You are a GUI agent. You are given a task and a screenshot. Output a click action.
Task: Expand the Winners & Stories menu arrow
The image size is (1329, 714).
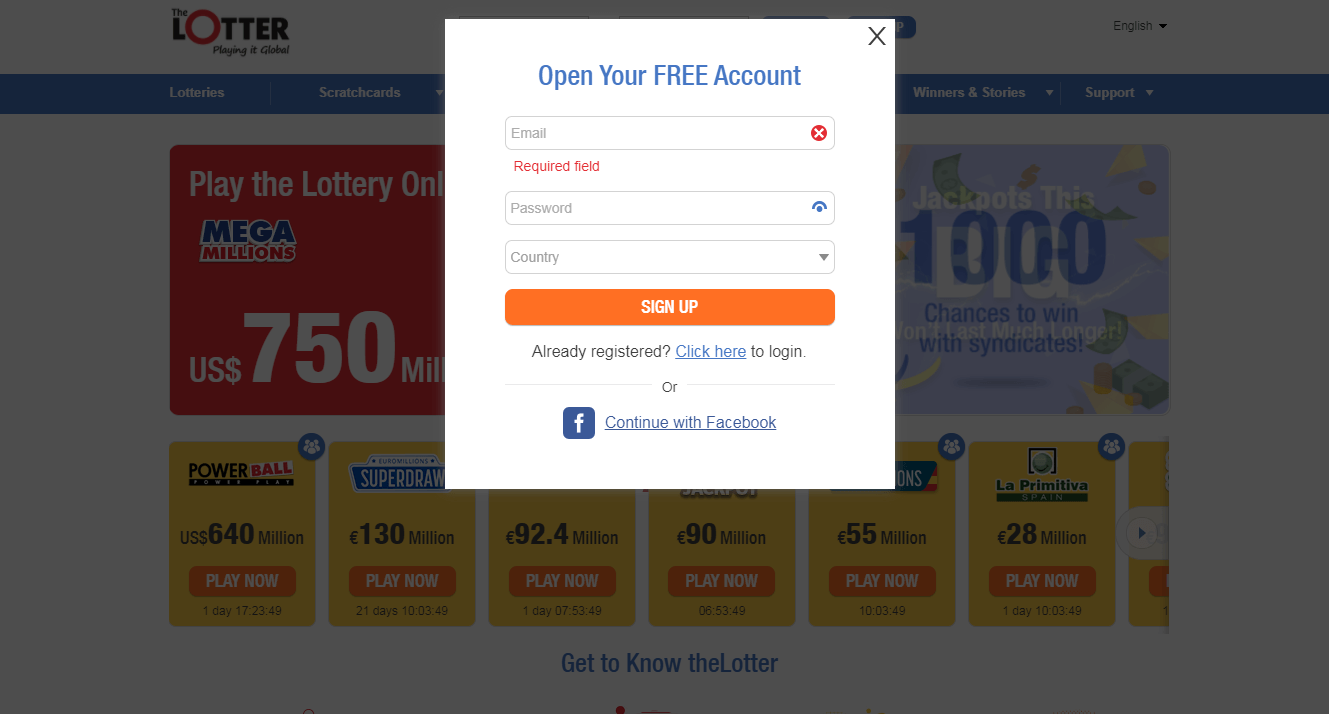point(1049,93)
